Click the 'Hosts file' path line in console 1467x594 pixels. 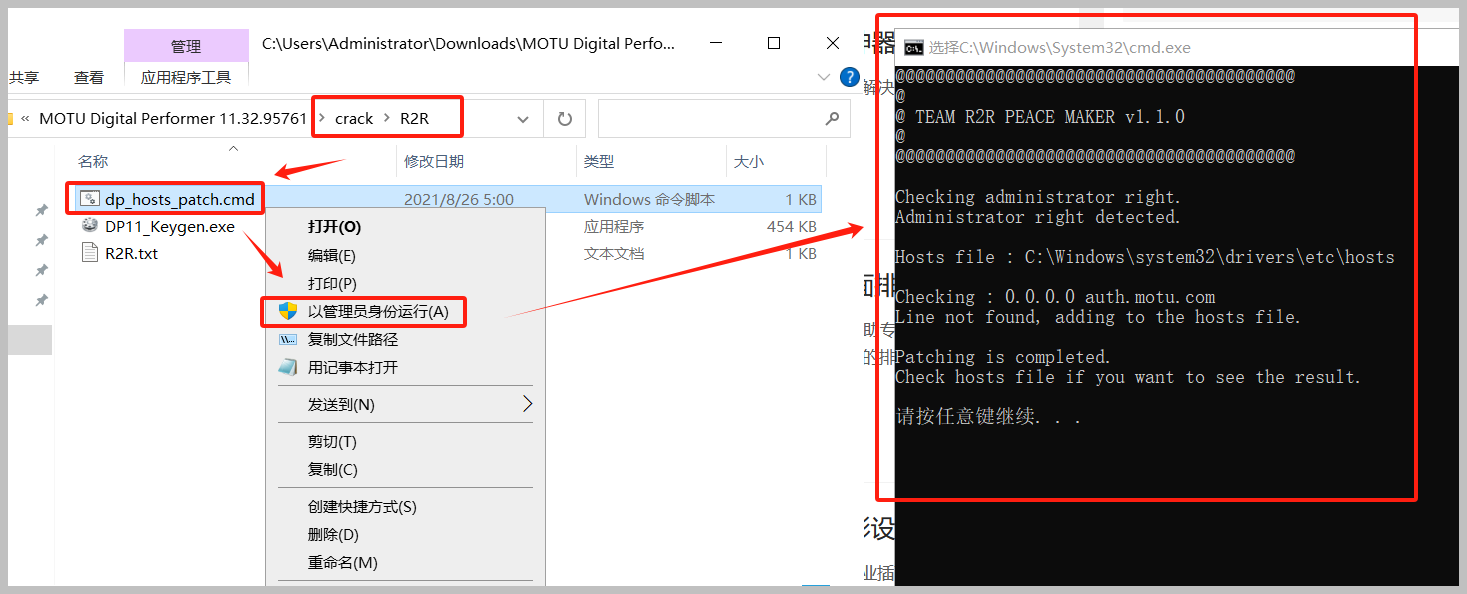(1144, 257)
